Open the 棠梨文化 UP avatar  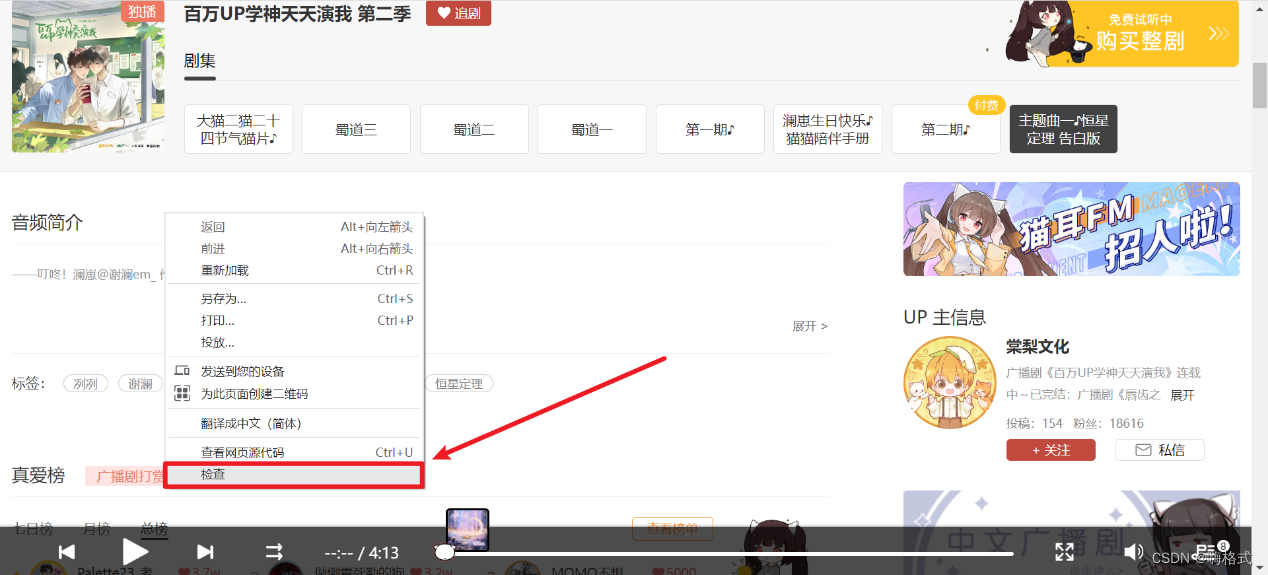click(949, 384)
